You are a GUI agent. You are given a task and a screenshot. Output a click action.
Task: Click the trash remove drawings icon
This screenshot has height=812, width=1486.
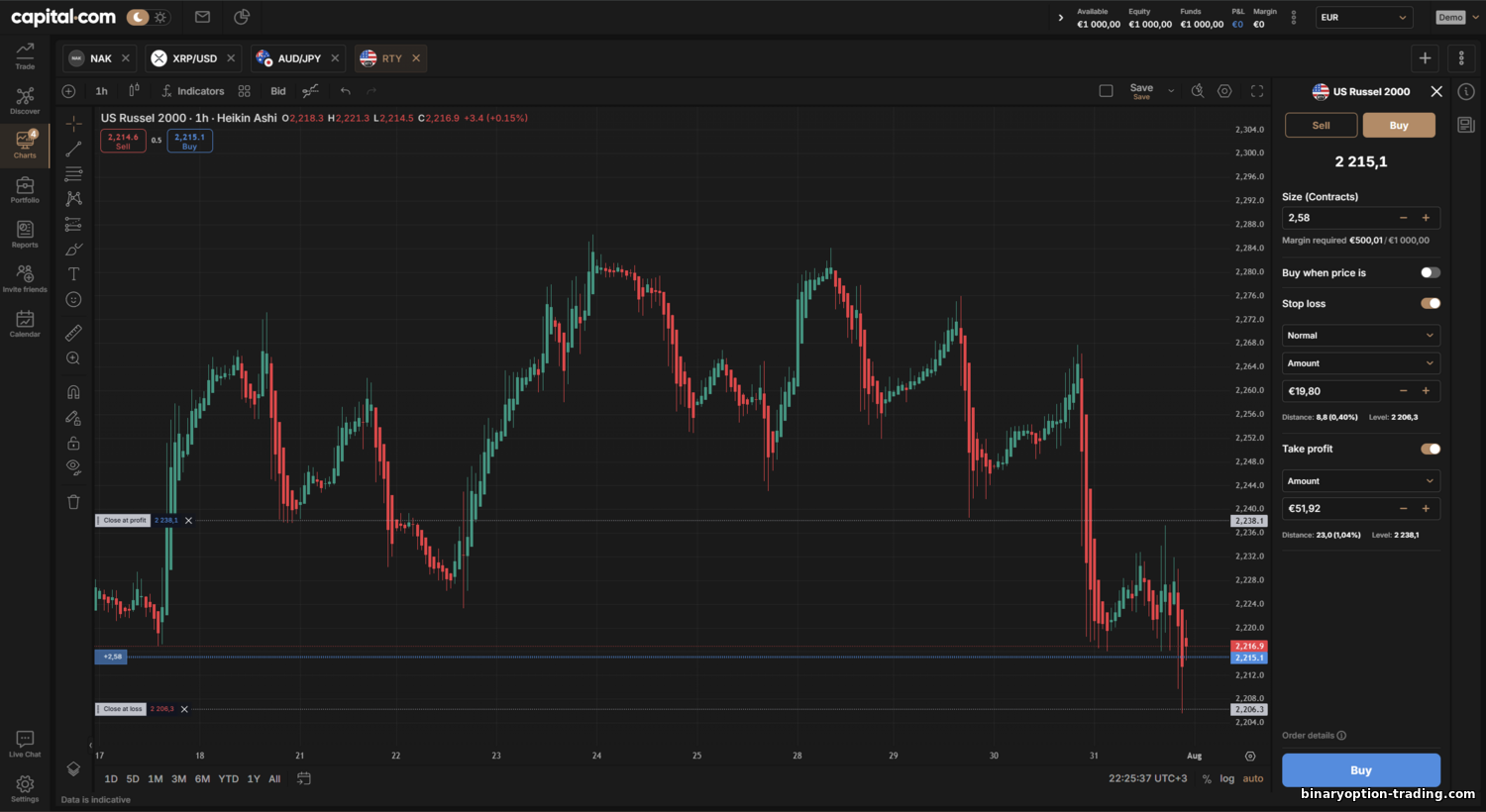coord(73,502)
